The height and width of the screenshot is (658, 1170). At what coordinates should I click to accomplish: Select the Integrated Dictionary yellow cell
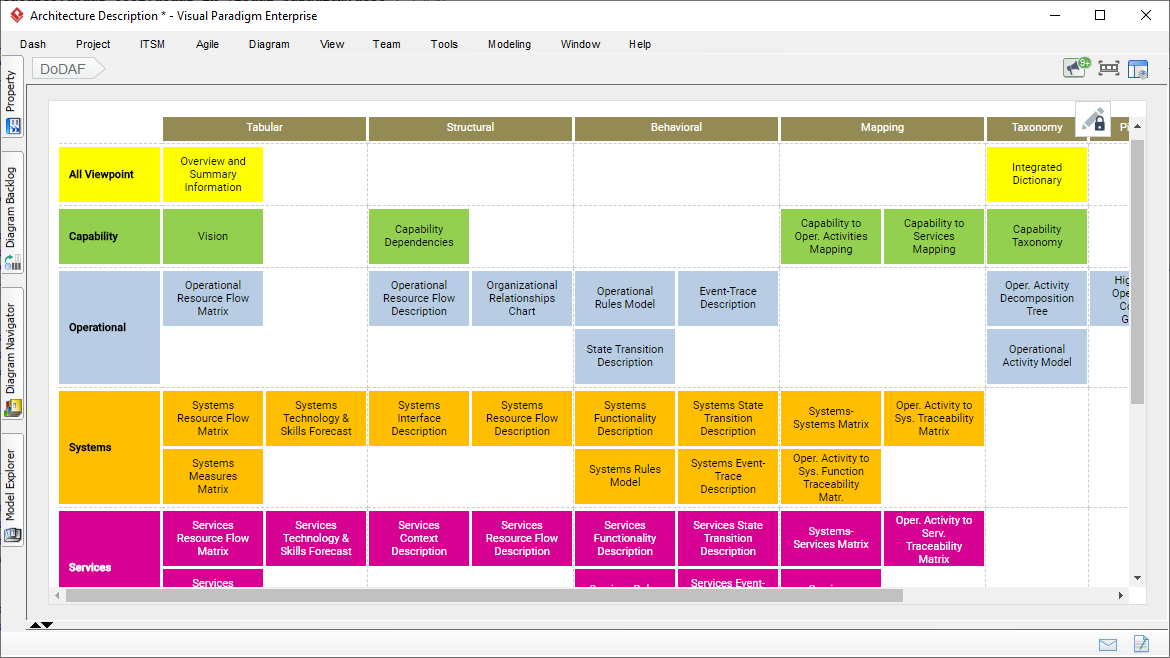pos(1037,175)
